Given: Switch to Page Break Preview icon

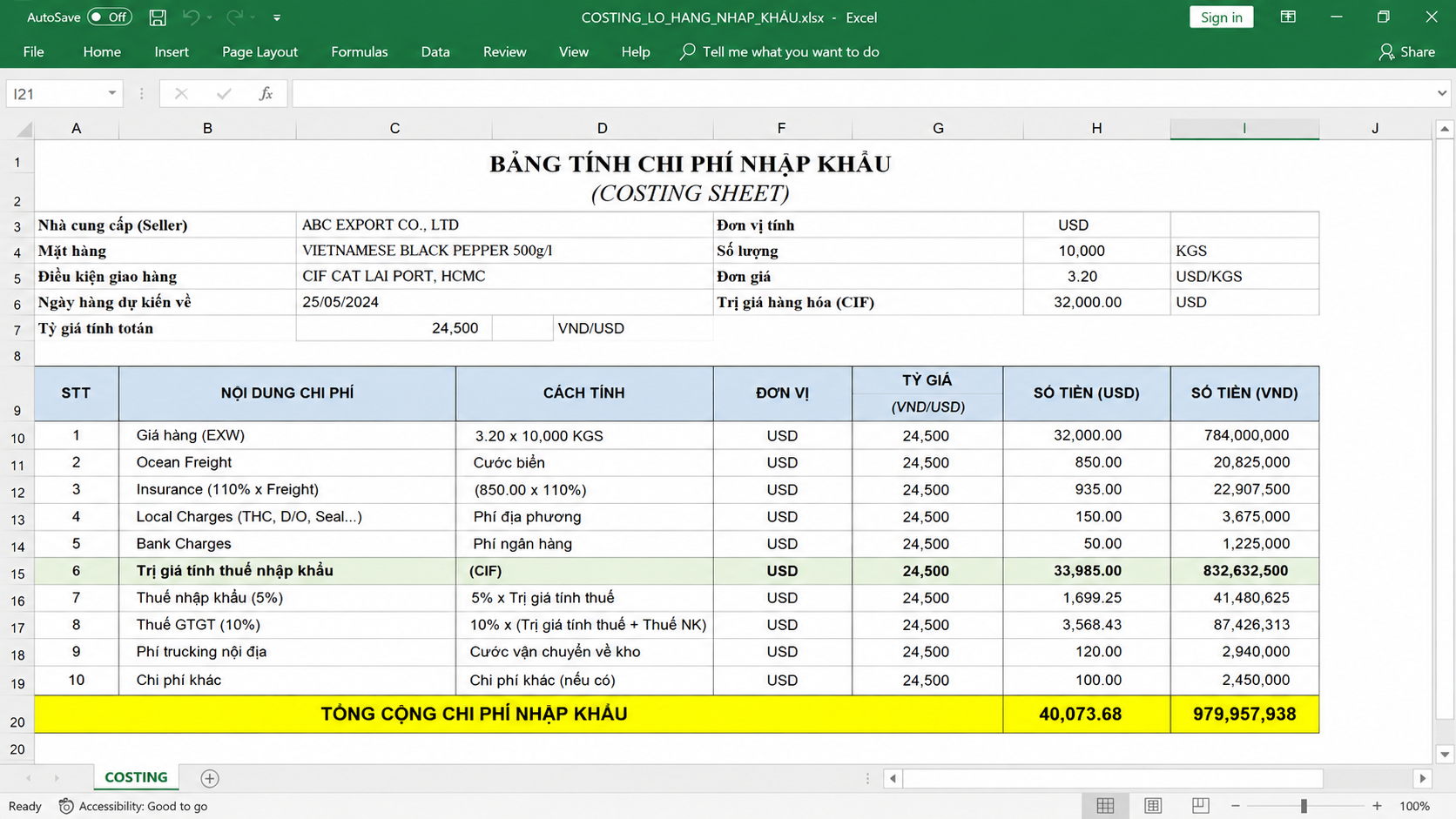Looking at the screenshot, I should pyautogui.click(x=1200, y=806).
